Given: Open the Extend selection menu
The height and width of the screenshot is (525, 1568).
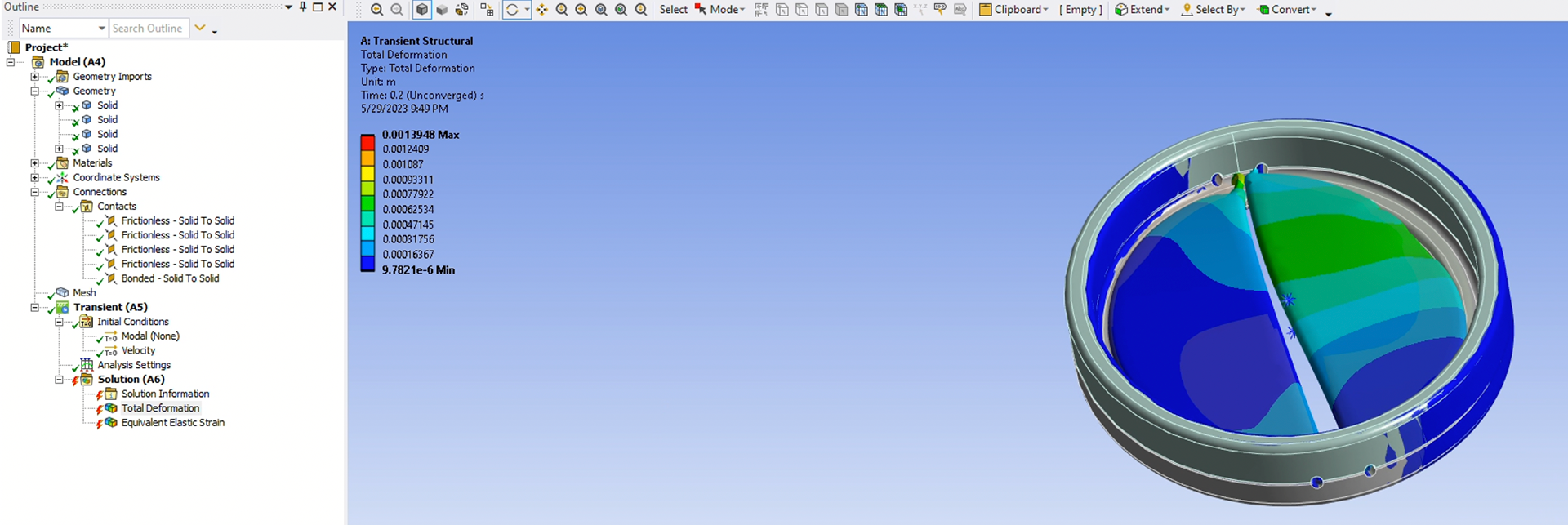Looking at the screenshot, I should click(x=1143, y=10).
